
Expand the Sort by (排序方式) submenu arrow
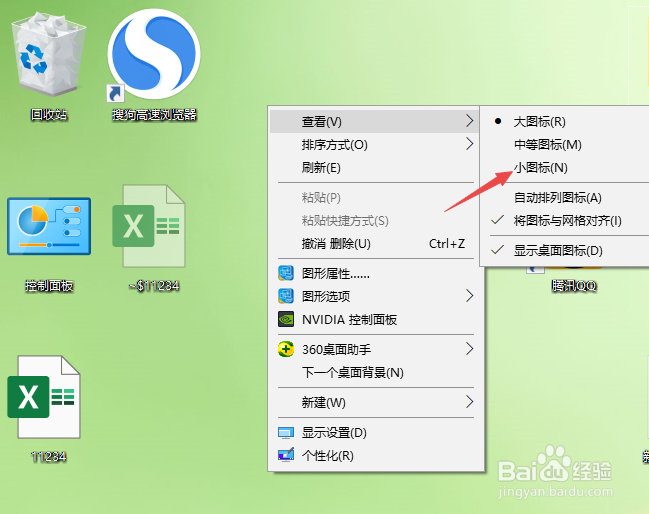coord(469,144)
